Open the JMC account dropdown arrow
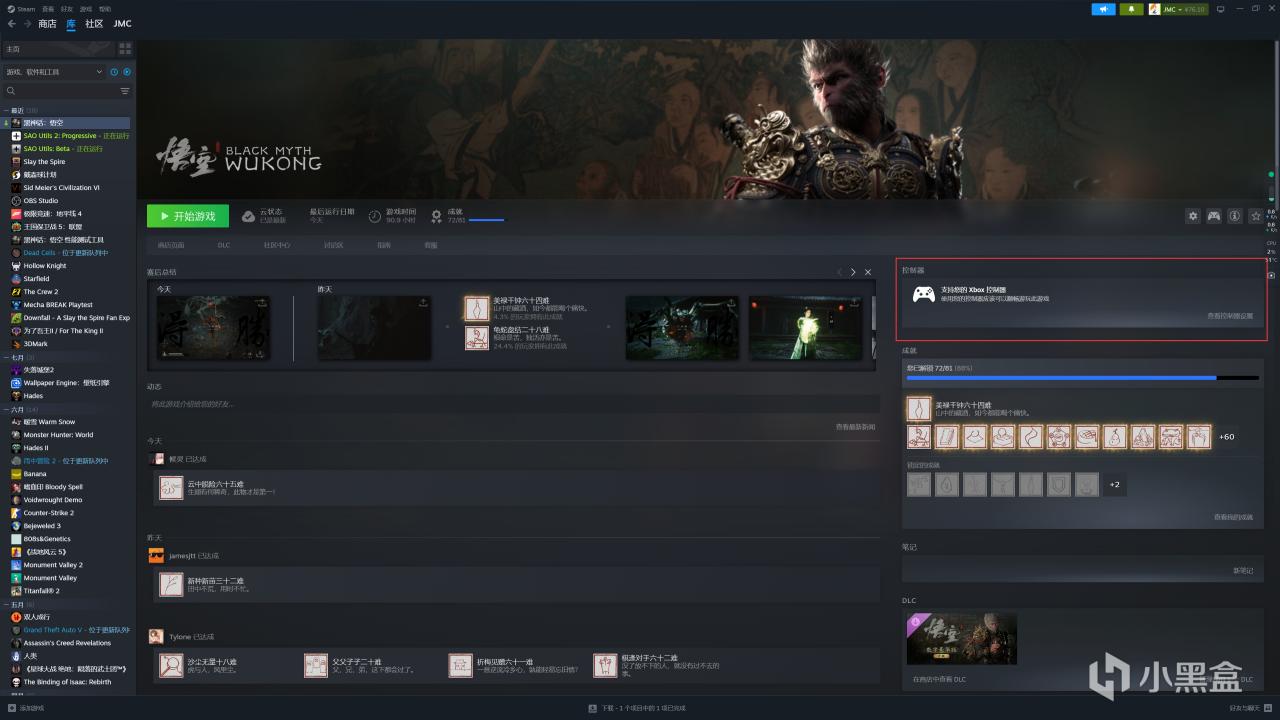The image size is (1280, 720). point(1181,9)
